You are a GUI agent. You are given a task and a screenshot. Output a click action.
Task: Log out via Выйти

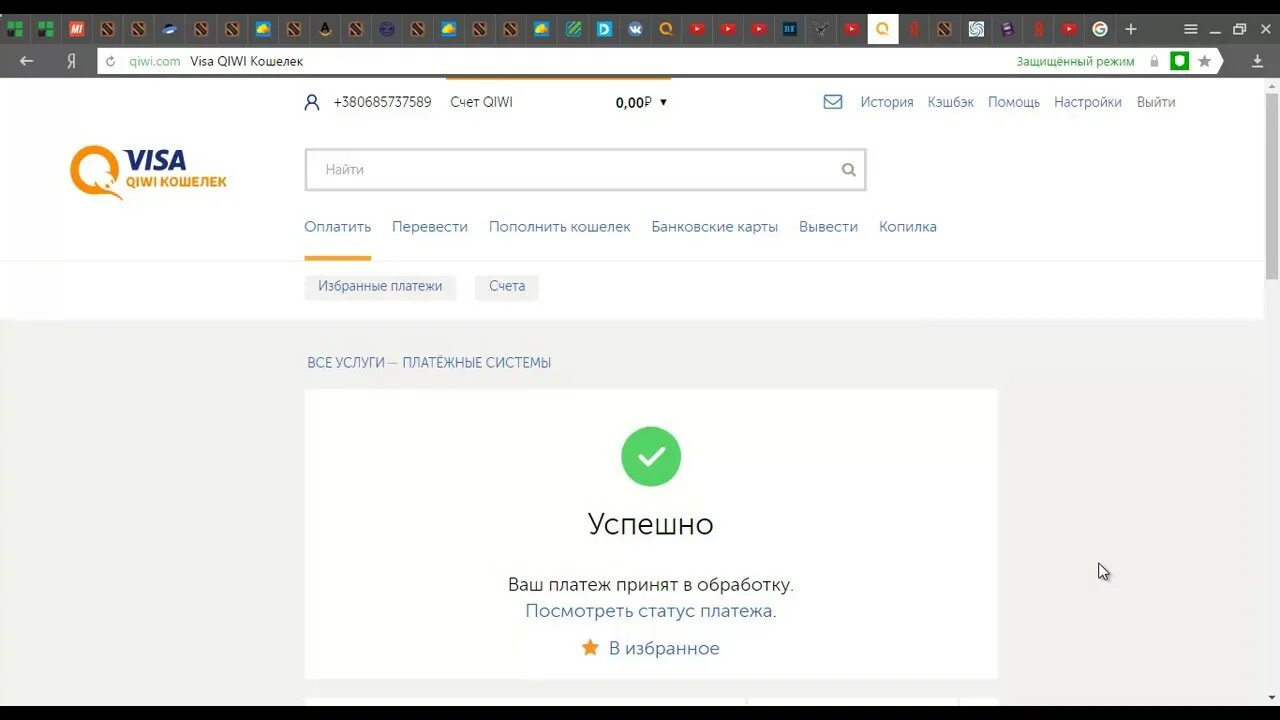coord(1156,102)
